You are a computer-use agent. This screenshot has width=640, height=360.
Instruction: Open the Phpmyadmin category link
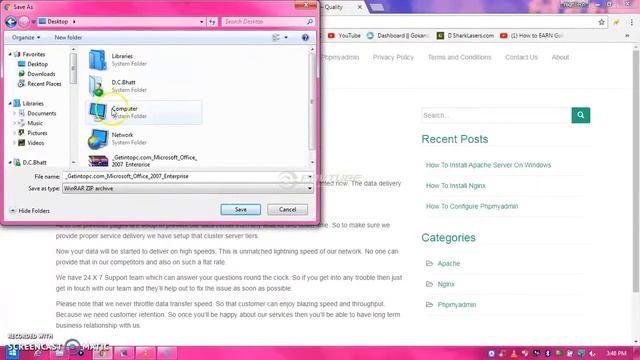[457, 305]
